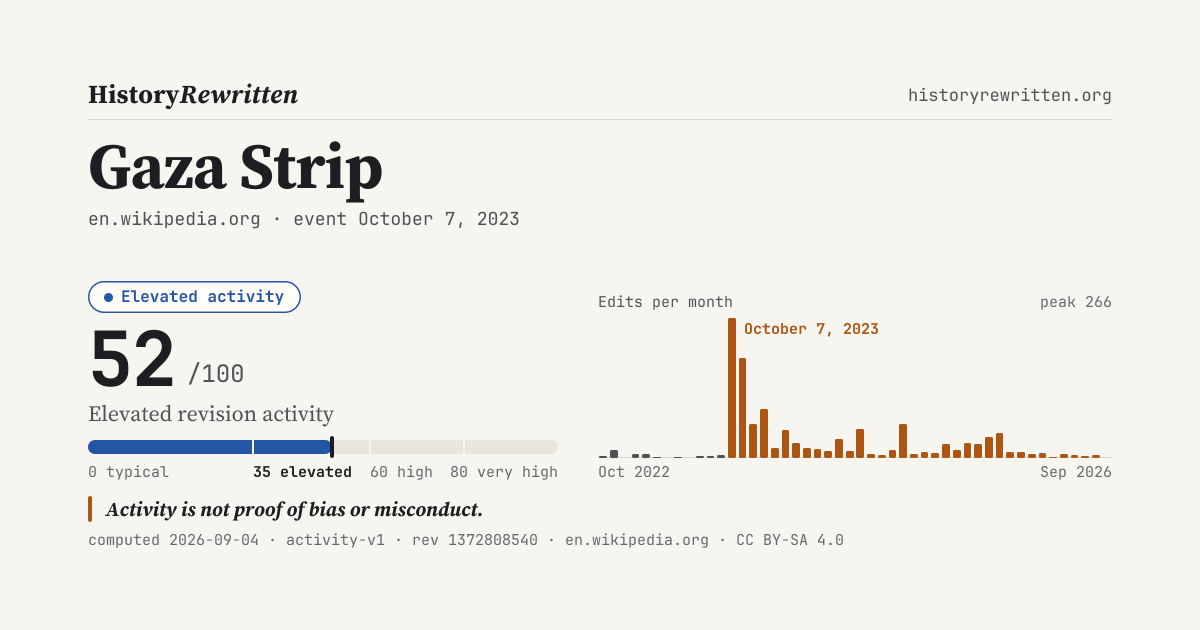Click the 'Oct 2022' axis label
The height and width of the screenshot is (630, 1200).
pos(634,472)
